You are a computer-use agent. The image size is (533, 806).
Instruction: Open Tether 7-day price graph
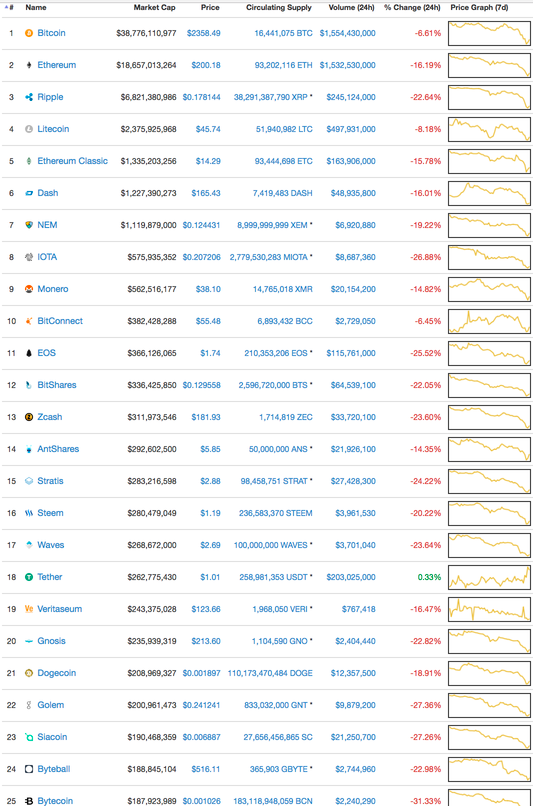coord(489,577)
